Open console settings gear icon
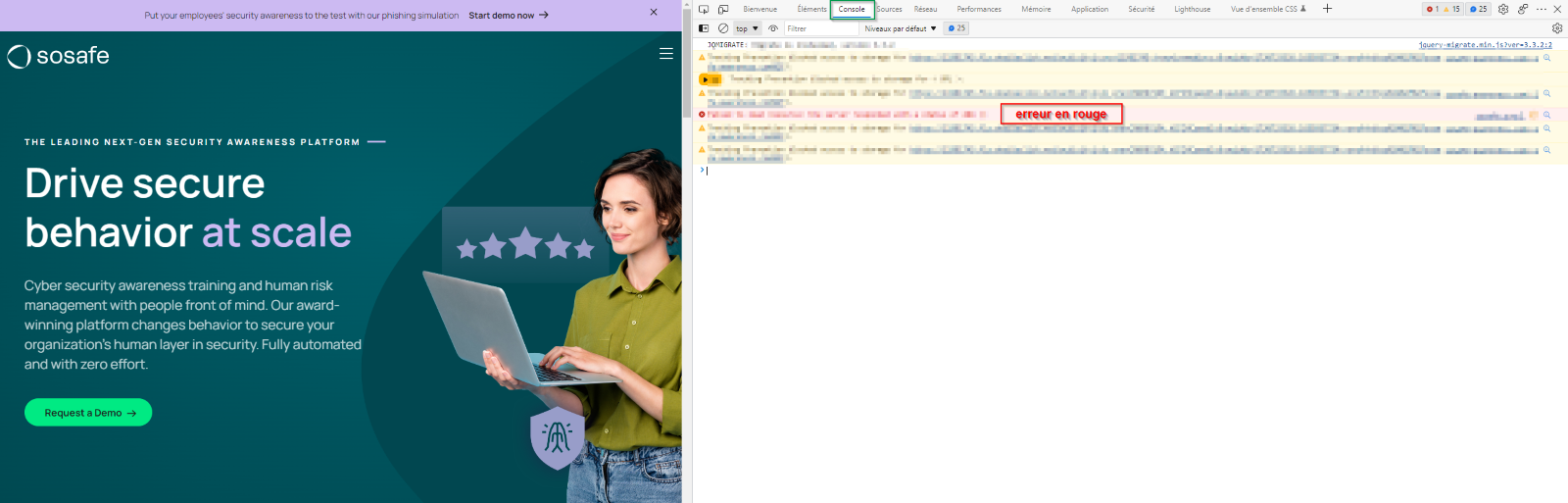 pos(1557,28)
